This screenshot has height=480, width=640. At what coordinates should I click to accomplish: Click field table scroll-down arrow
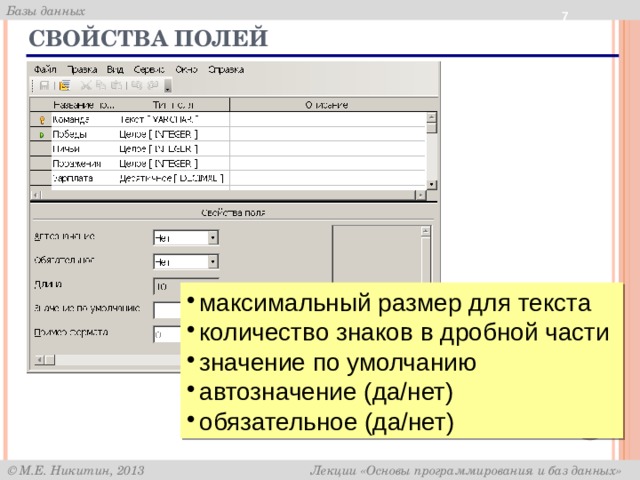431,184
